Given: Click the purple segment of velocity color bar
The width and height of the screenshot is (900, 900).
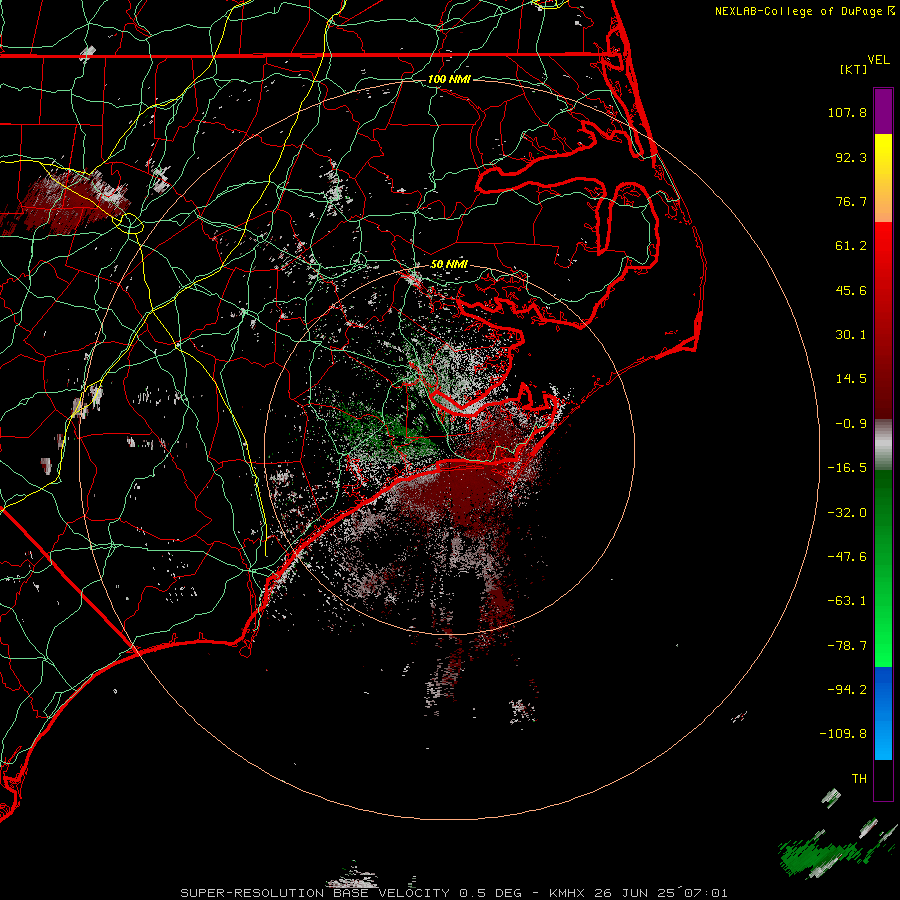Looking at the screenshot, I should (x=883, y=111).
